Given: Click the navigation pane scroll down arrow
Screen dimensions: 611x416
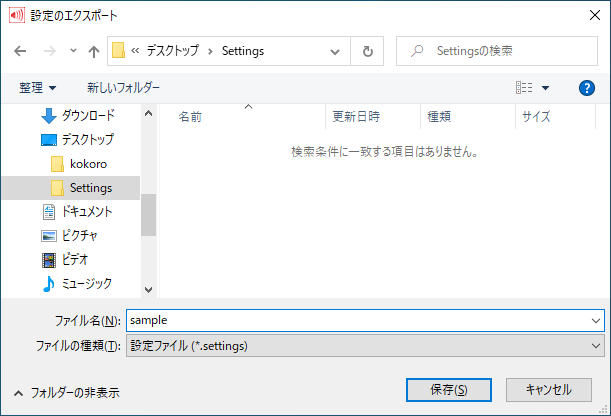Looking at the screenshot, I should pyautogui.click(x=148, y=289).
